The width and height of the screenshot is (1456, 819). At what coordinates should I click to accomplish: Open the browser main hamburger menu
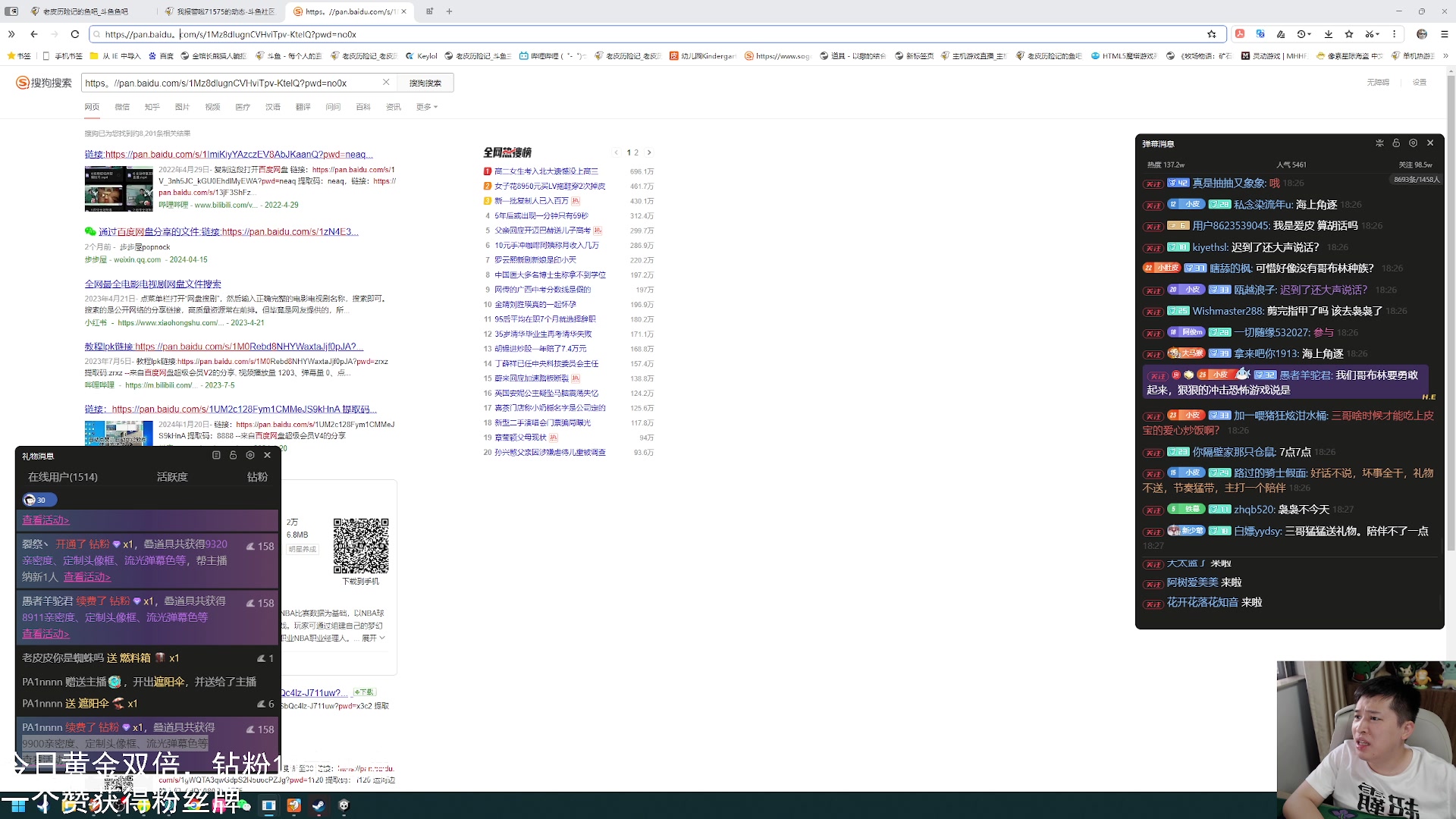tap(1445, 34)
